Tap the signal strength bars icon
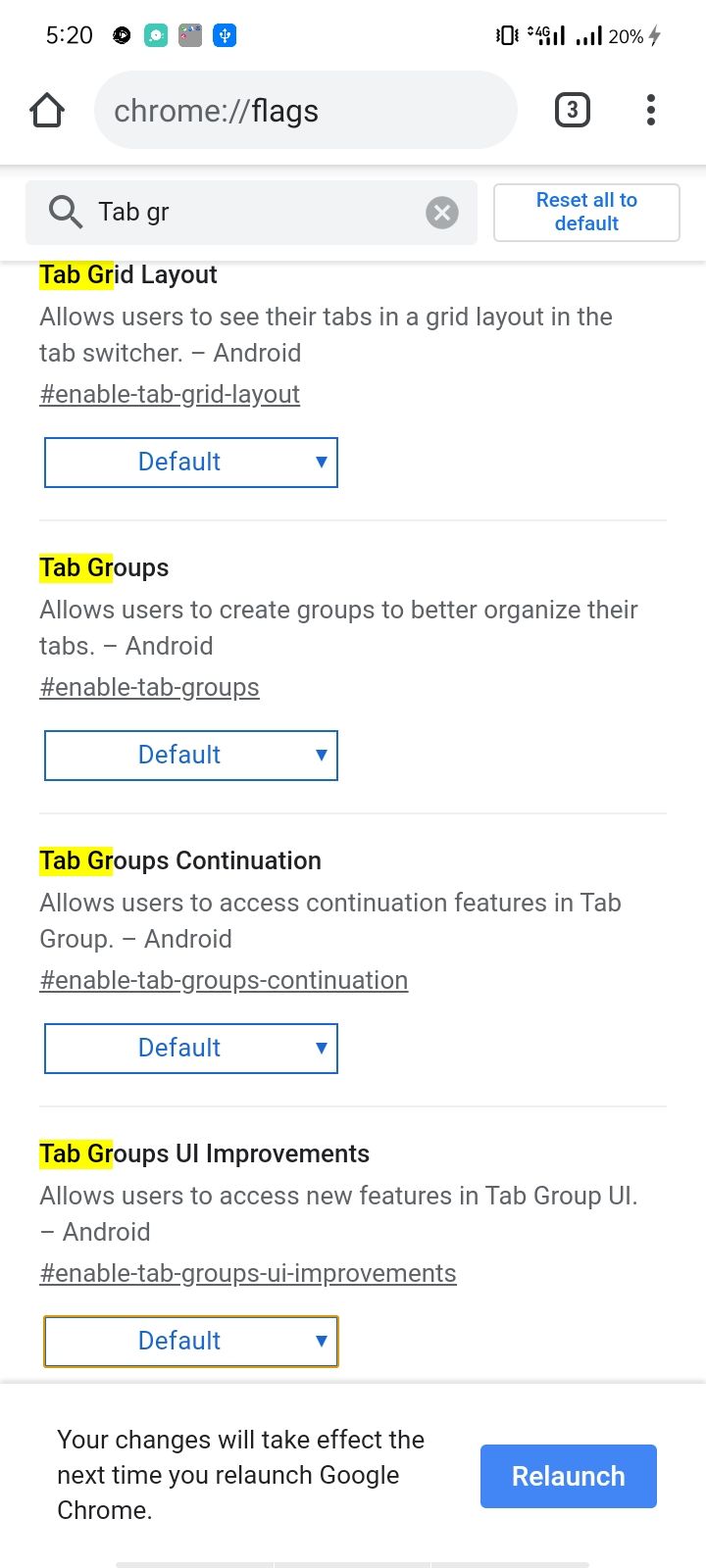The height and width of the screenshot is (1568, 706). pyautogui.click(x=588, y=36)
